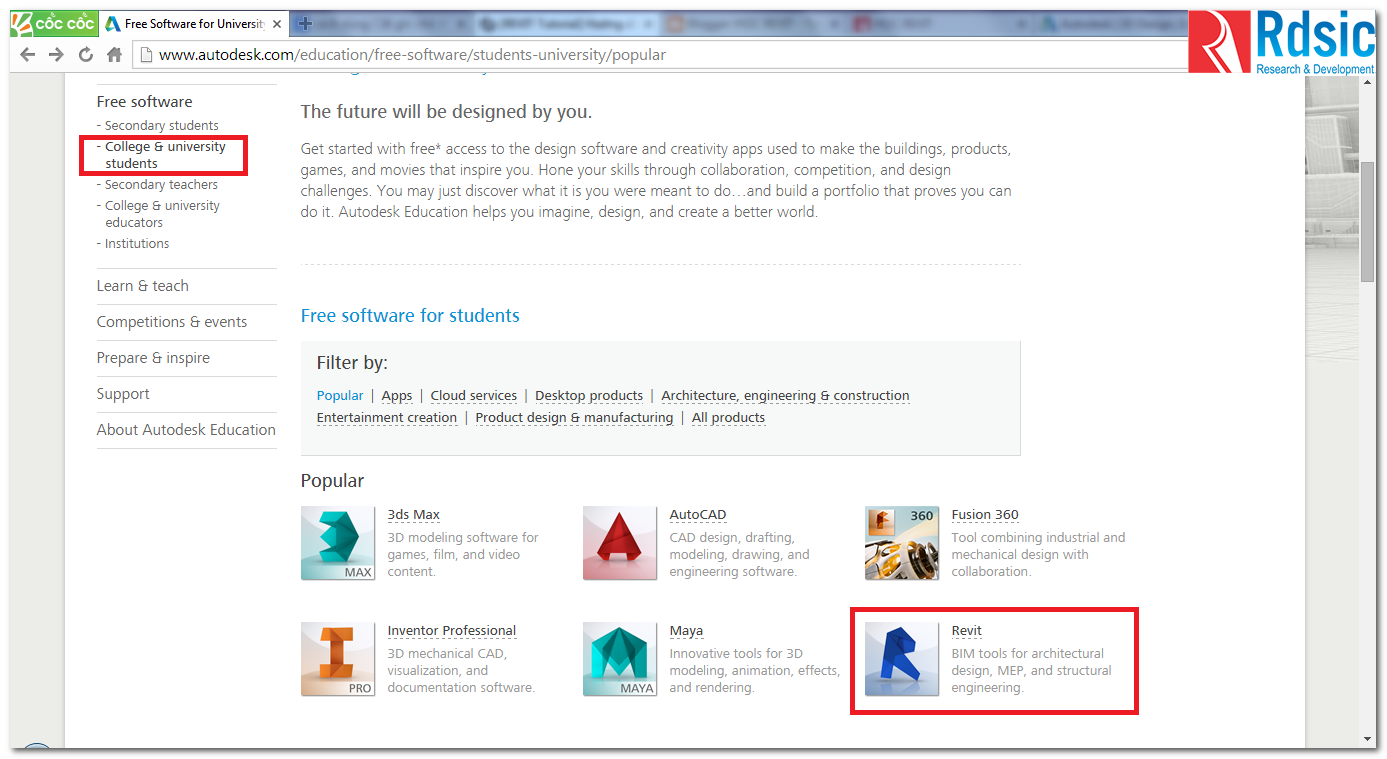Image resolution: width=1387 pixels, height=759 pixels.
Task: Select the Free Software for University tab
Action: [x=195, y=24]
